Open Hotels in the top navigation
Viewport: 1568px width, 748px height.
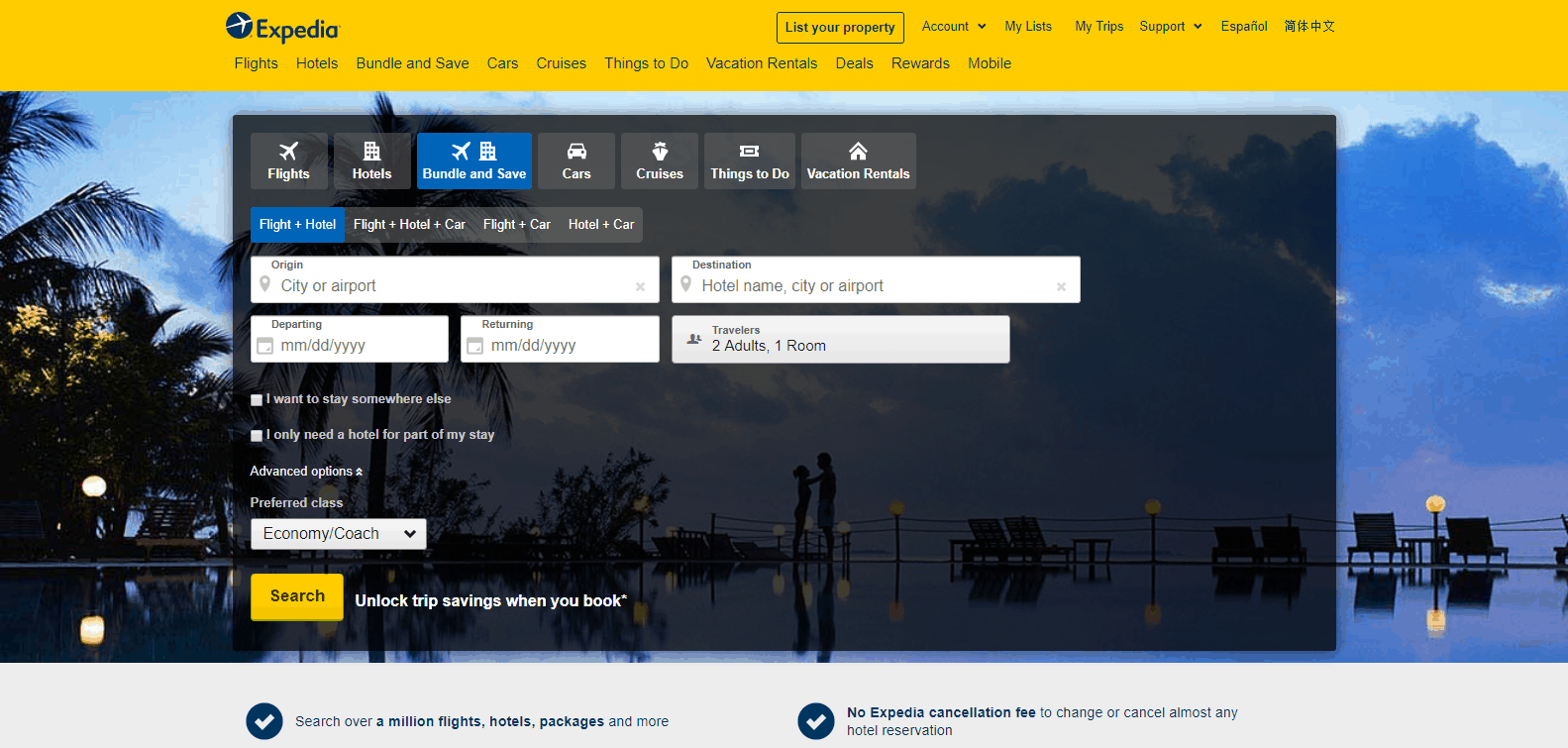pyautogui.click(x=317, y=63)
